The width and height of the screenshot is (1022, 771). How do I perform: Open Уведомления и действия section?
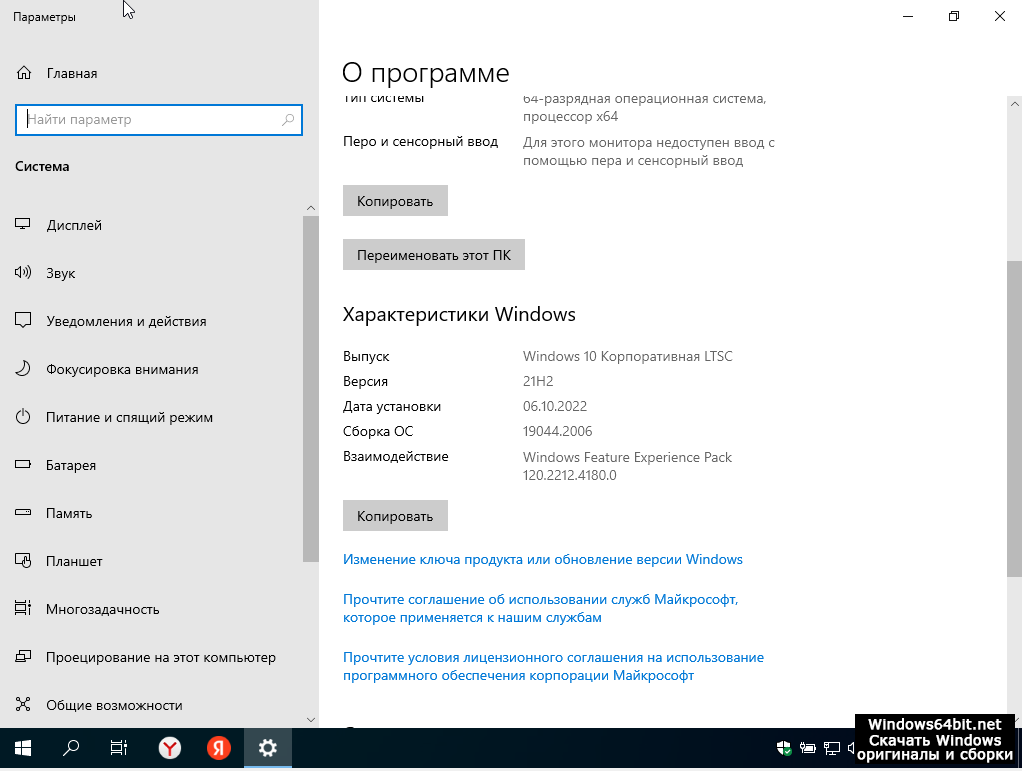pos(126,321)
